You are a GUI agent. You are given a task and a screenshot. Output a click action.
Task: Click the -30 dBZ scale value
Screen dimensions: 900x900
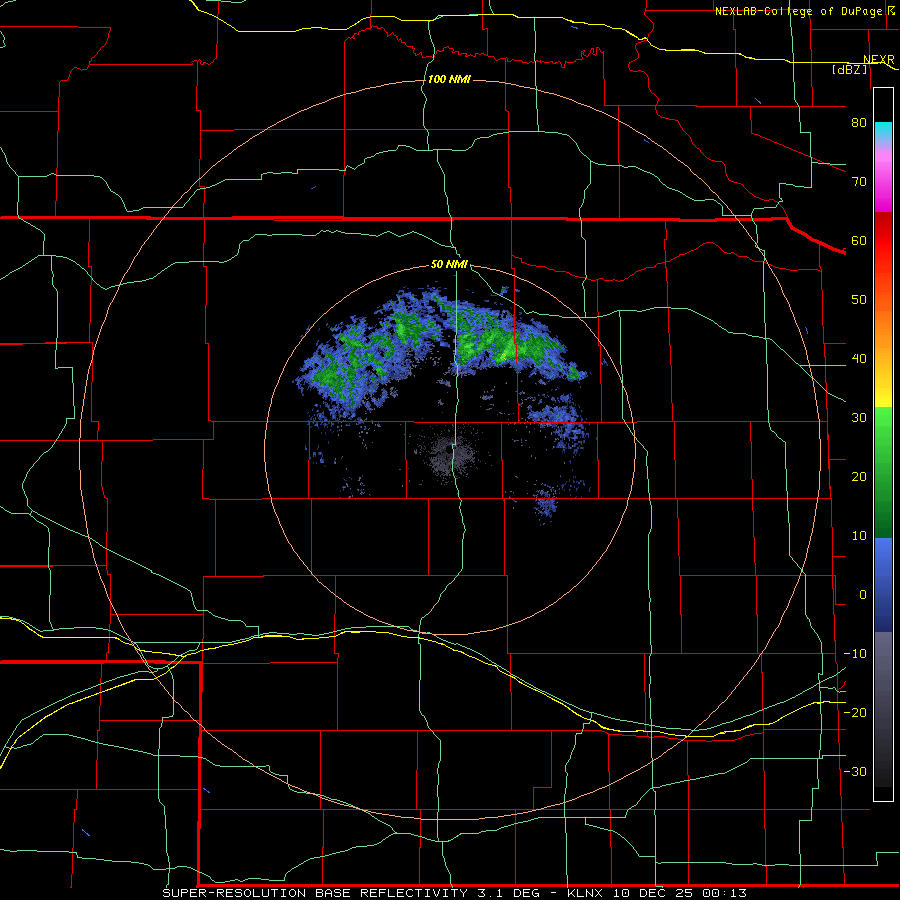(855, 771)
